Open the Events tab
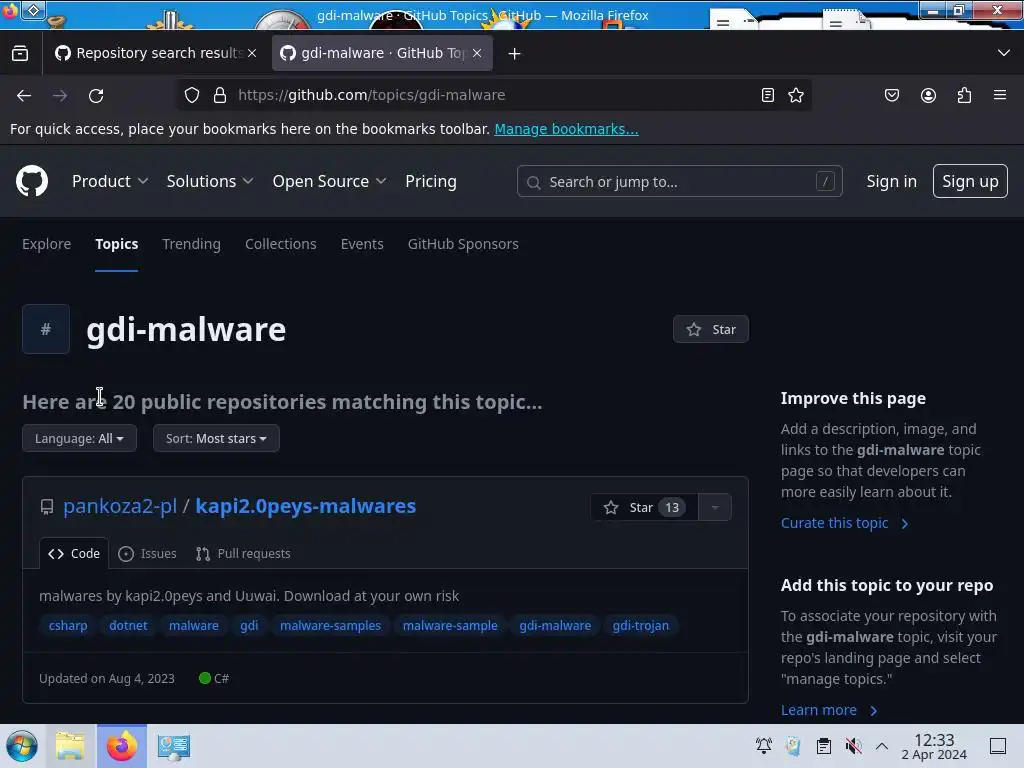This screenshot has height=768, width=1024. (x=362, y=244)
